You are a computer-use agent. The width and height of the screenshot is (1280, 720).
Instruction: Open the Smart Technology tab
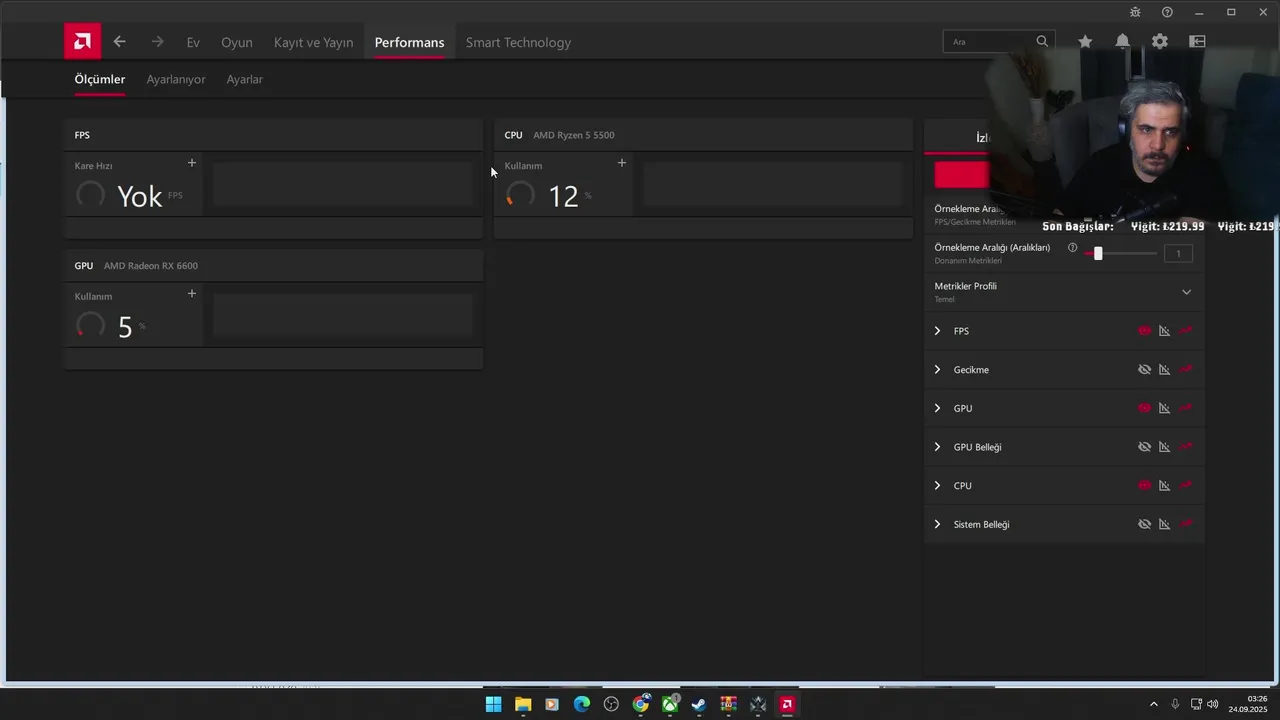518,42
